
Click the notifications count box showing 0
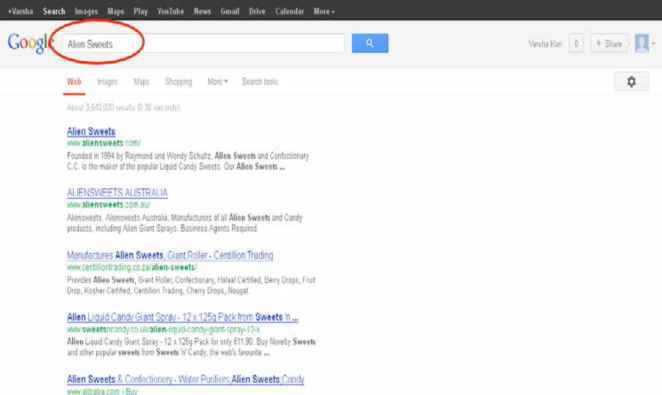click(576, 43)
